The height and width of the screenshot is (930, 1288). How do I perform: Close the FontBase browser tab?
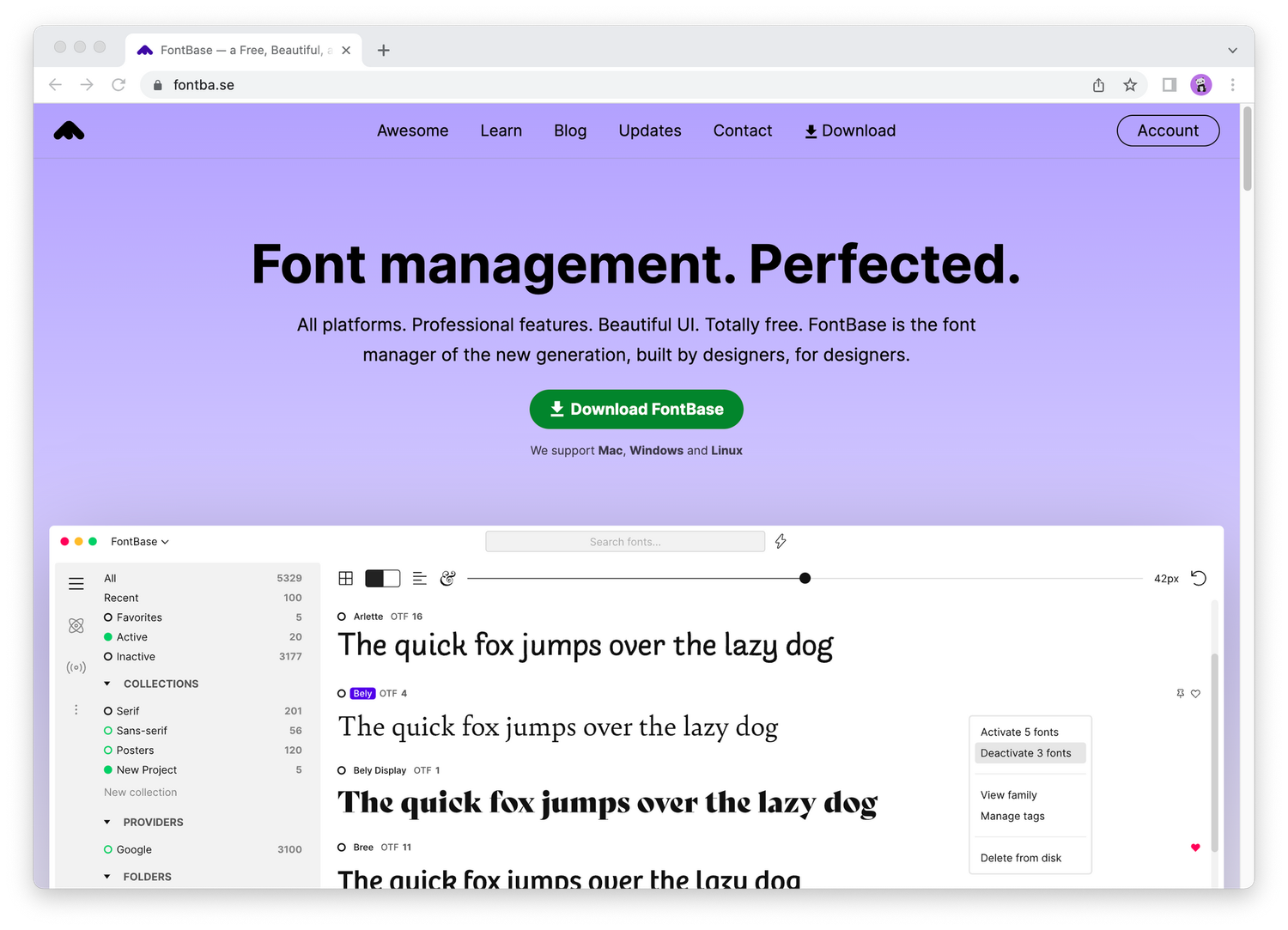point(346,50)
